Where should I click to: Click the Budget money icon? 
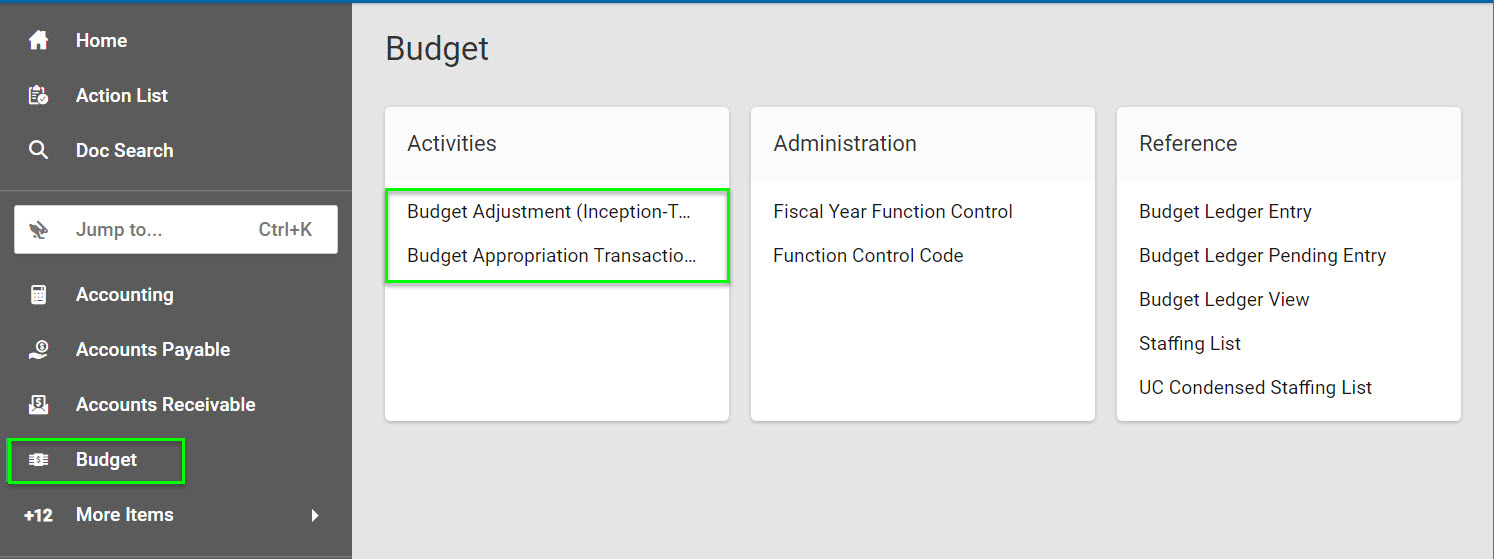pyautogui.click(x=38, y=460)
